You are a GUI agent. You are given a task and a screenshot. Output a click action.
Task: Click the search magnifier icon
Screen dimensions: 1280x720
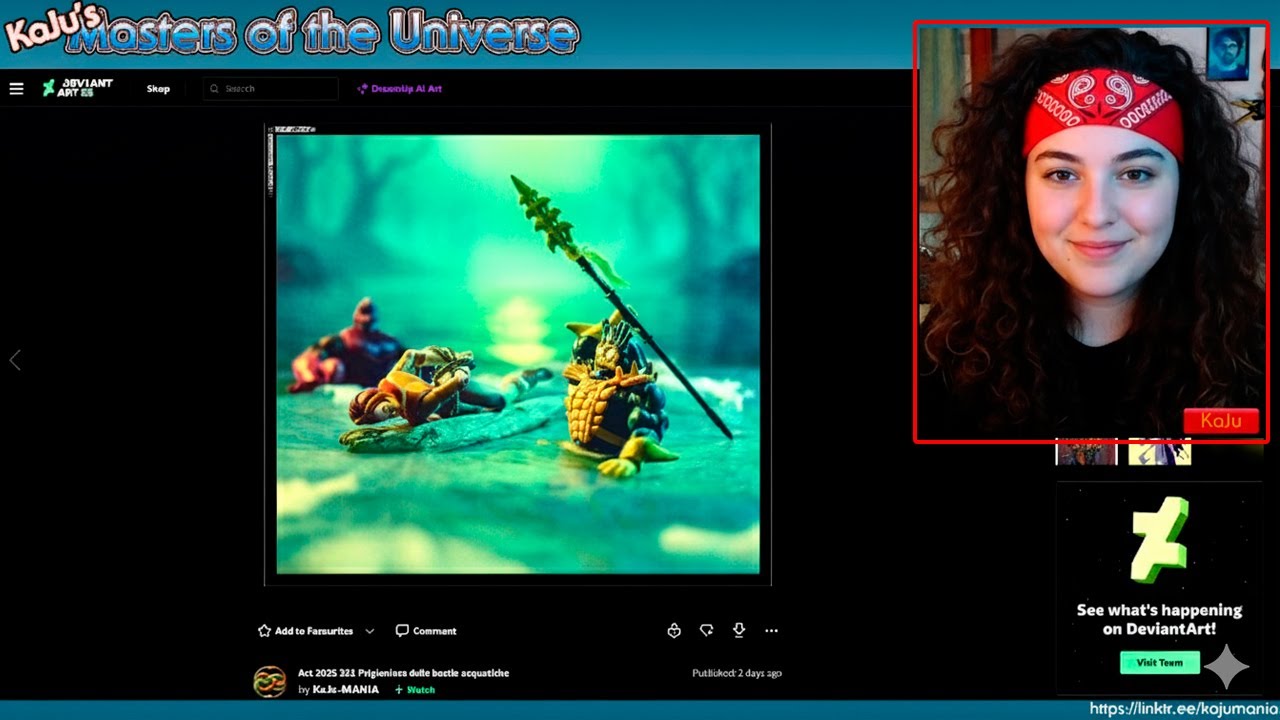[214, 89]
